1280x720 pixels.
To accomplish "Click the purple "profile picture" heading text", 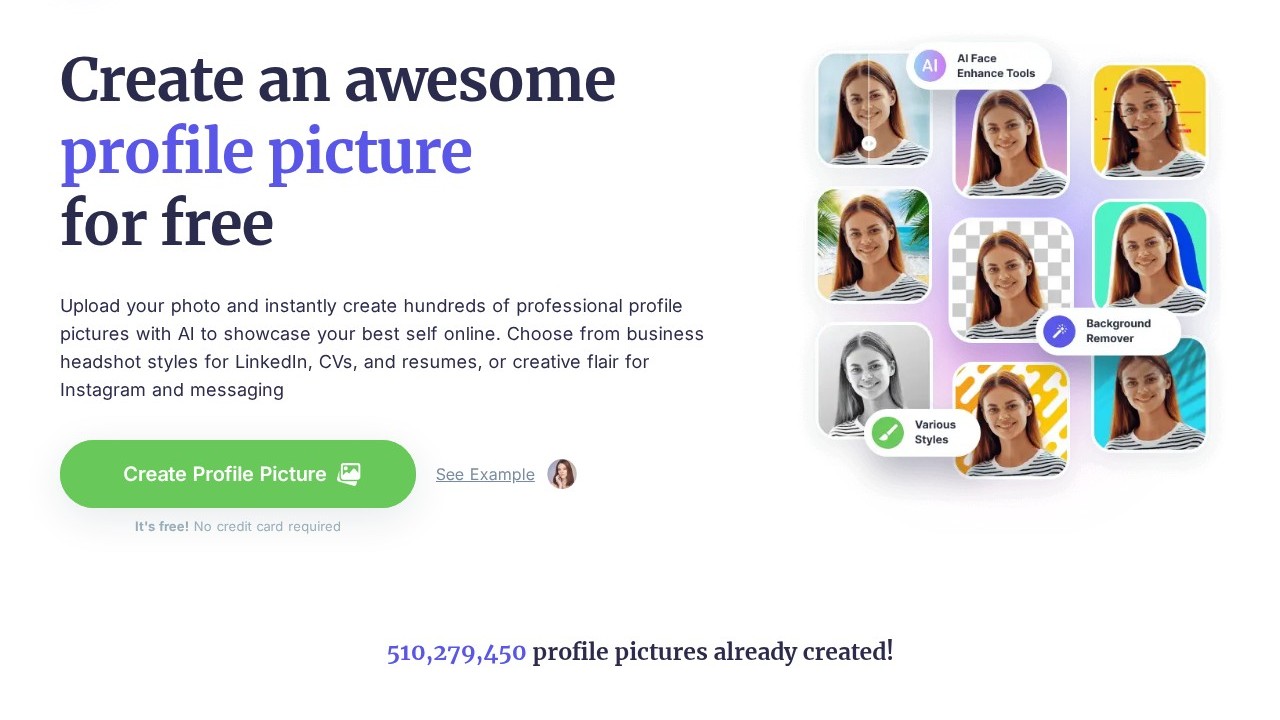I will click(x=266, y=152).
